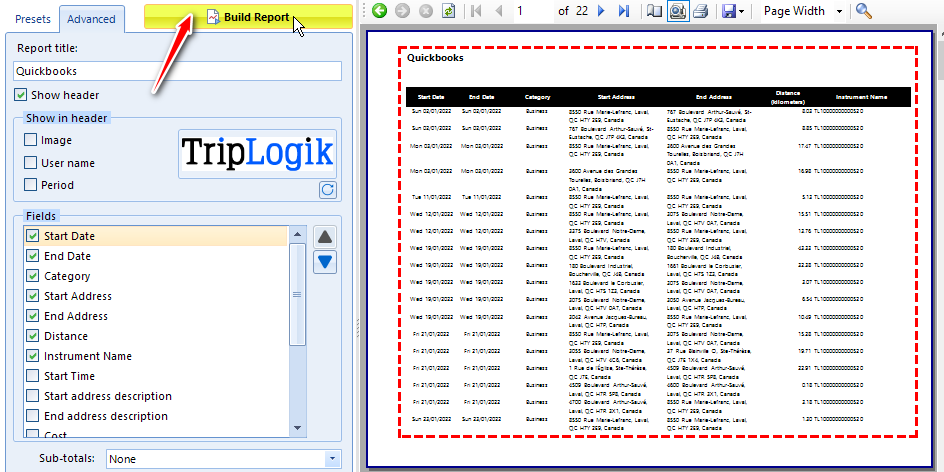Refresh the report with the green refresh icon
944x472 pixels.
(x=449, y=11)
